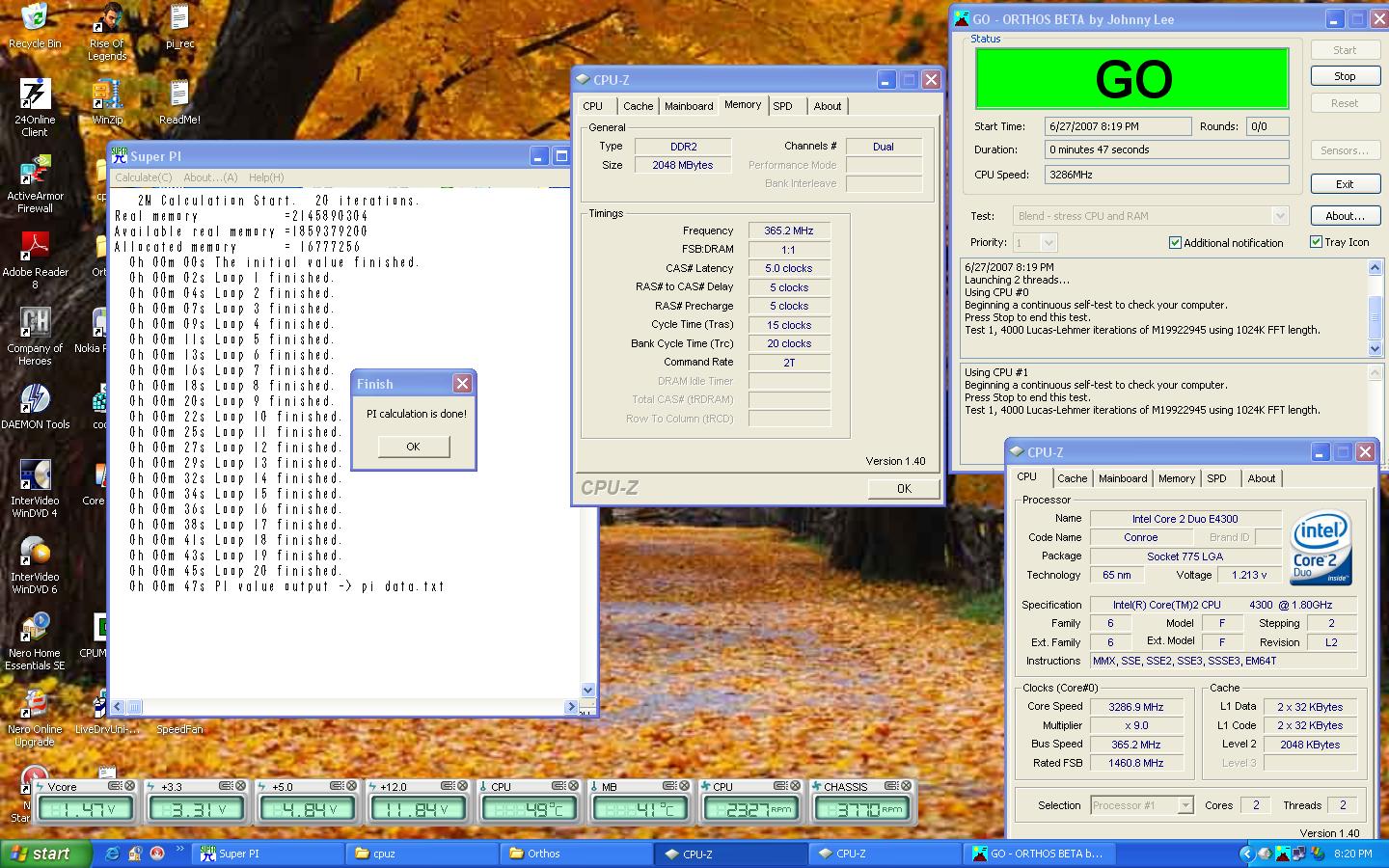
Task: Open About...(A) menu in Super PI
Action: (210, 177)
